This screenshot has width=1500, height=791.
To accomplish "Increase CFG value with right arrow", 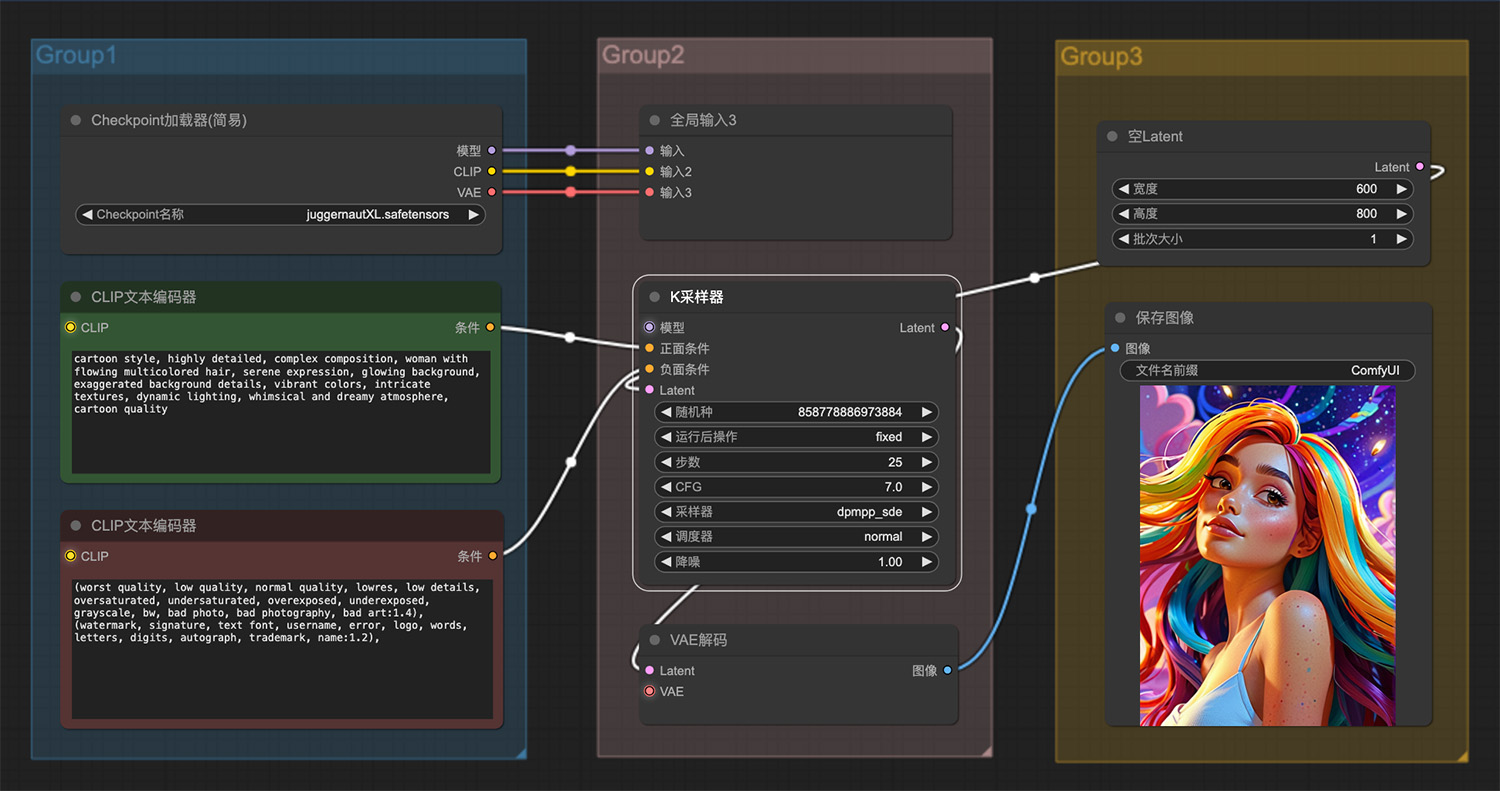I will click(x=927, y=487).
